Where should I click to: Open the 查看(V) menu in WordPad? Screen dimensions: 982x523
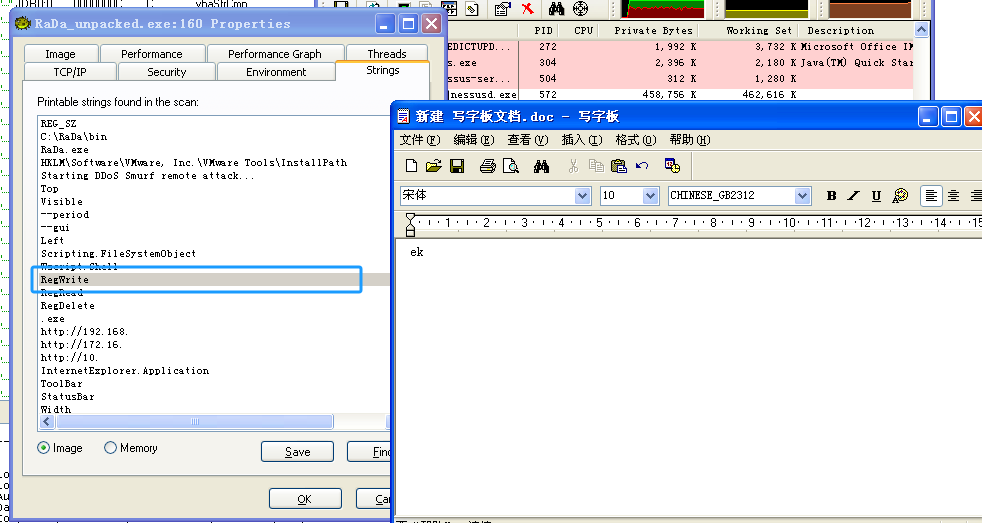point(527,140)
